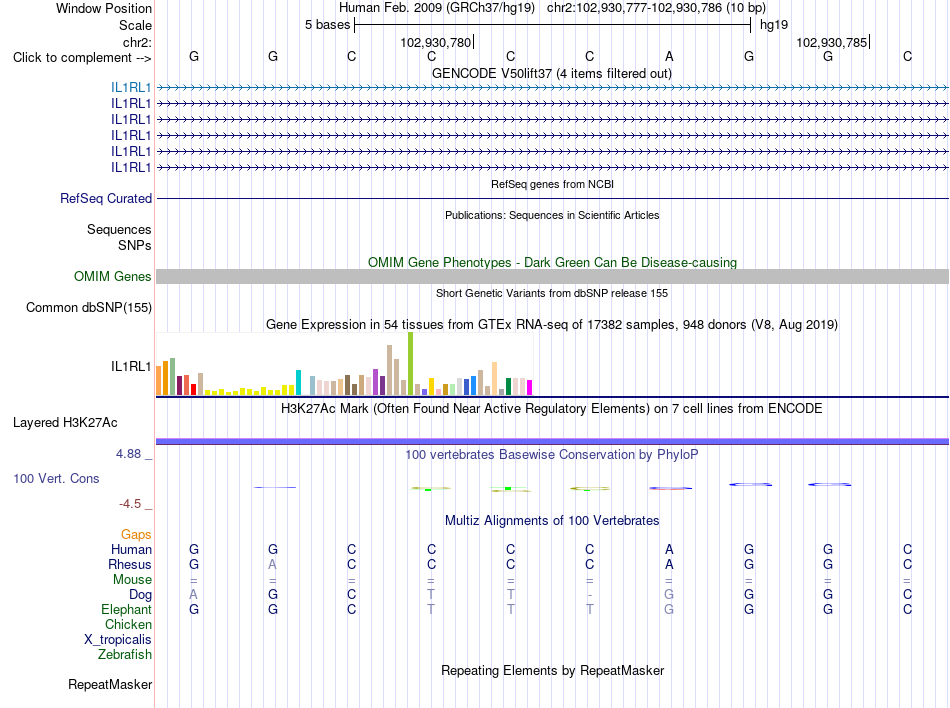Click the 4.88 upper PhyloP scale value

point(128,454)
